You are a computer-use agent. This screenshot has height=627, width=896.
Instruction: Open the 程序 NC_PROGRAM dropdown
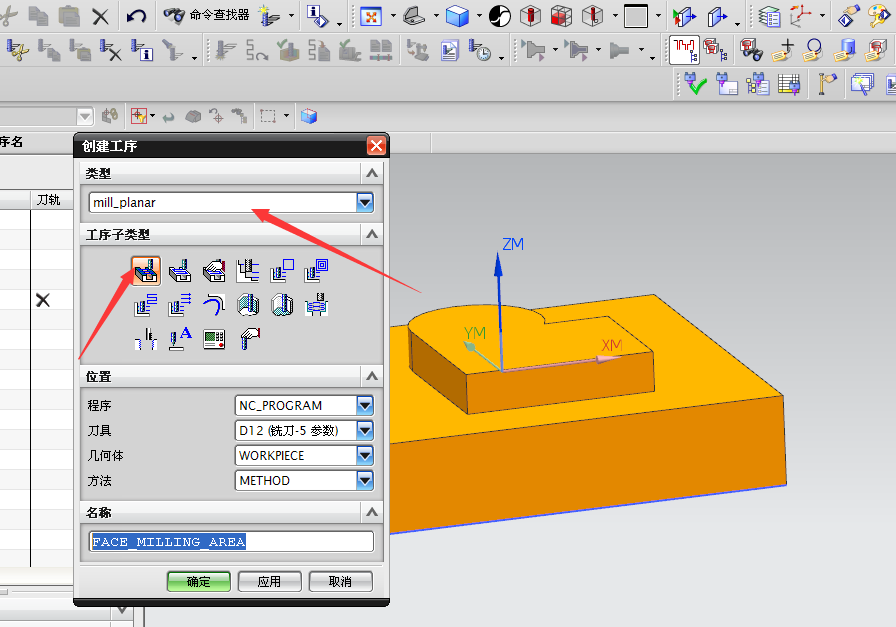(365, 405)
